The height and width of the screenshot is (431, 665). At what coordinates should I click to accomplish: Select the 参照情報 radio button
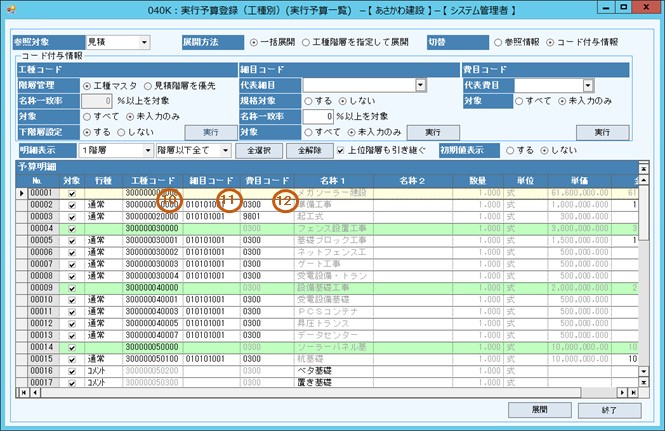[x=499, y=43]
